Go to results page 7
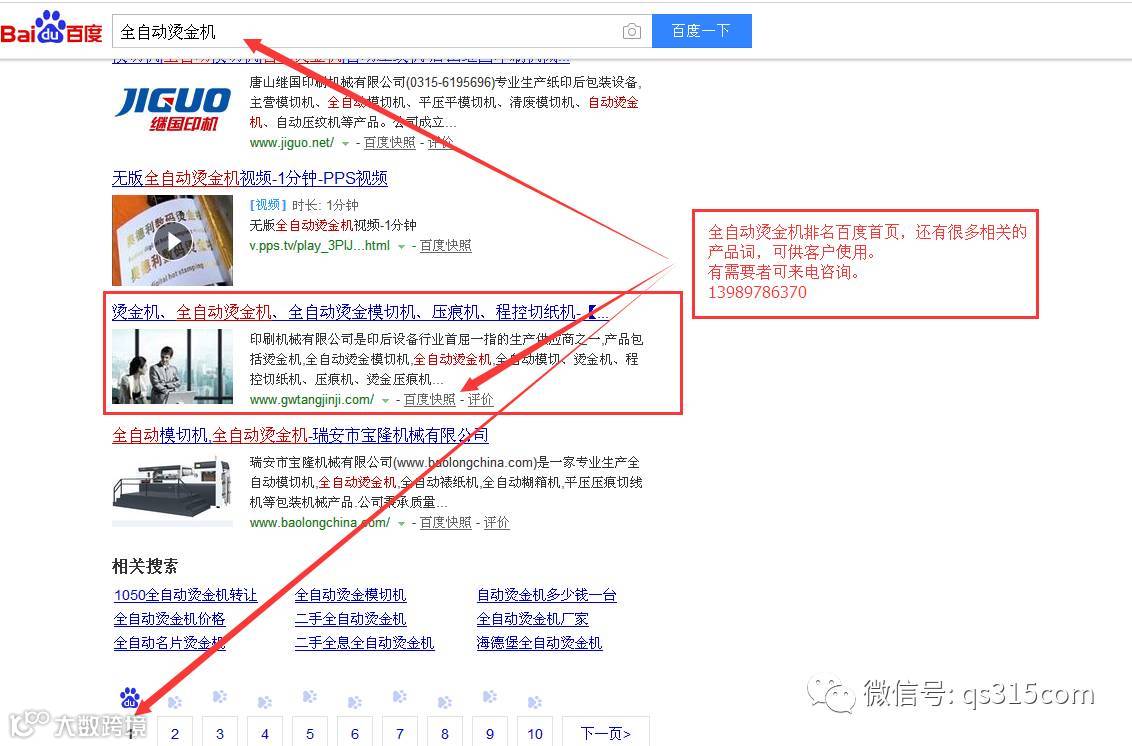Image resolution: width=1132 pixels, height=746 pixels. click(x=400, y=732)
